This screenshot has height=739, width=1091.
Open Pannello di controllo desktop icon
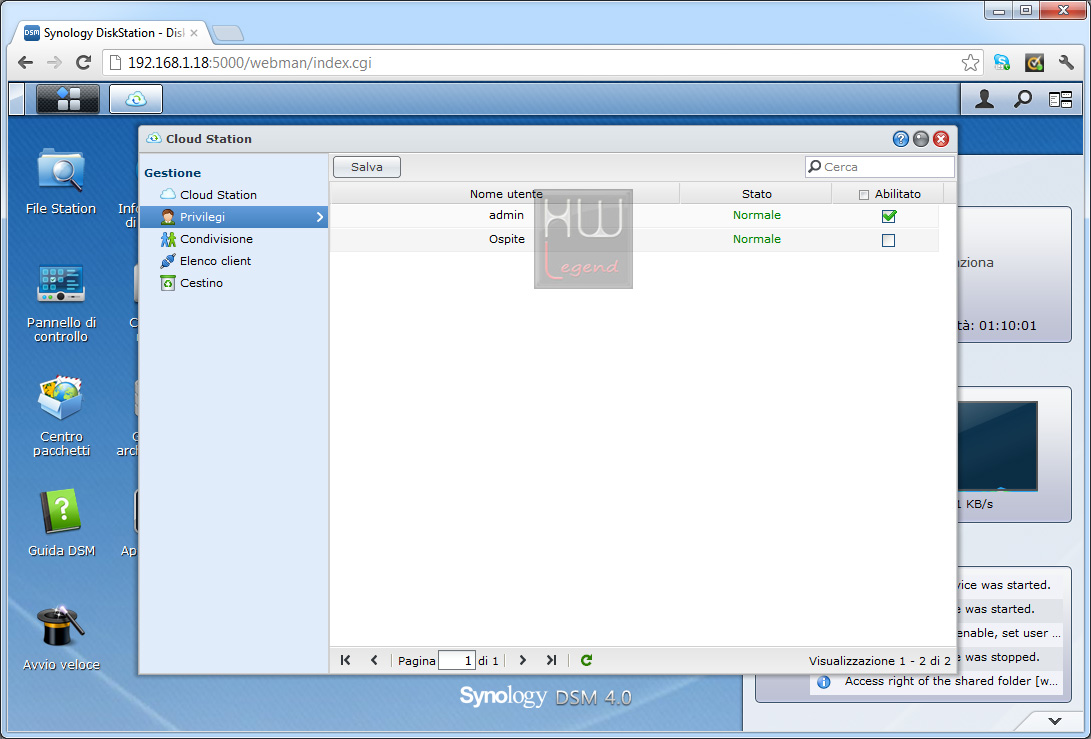click(x=61, y=303)
